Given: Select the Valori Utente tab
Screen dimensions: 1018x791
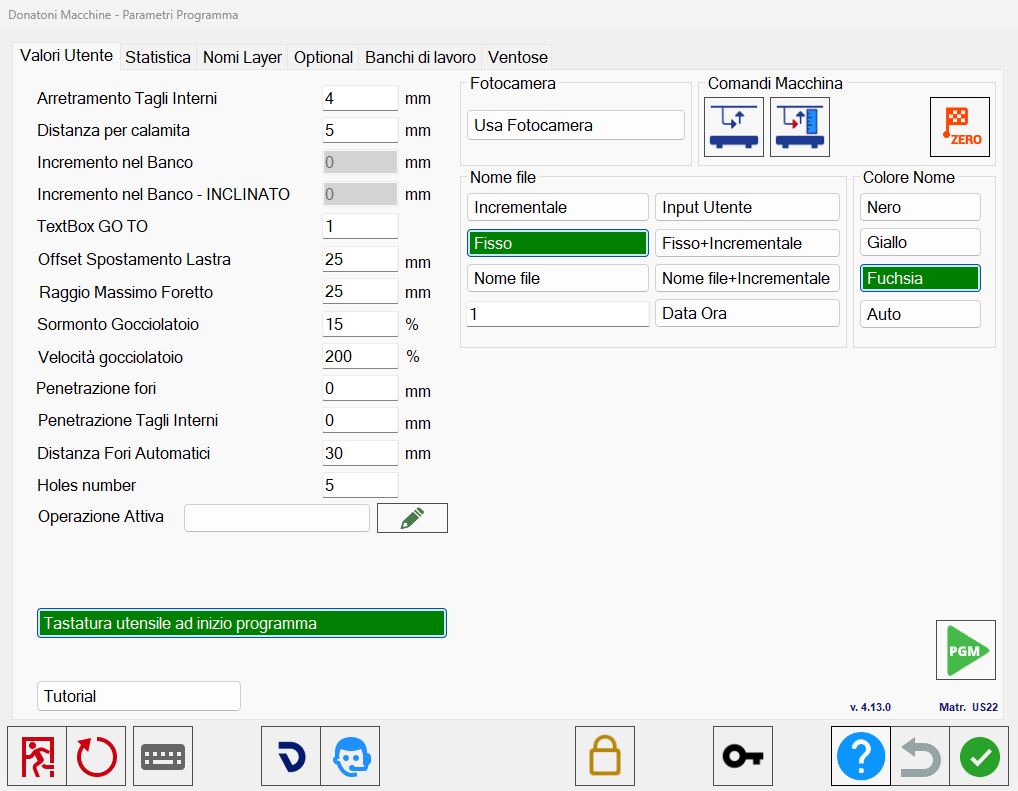Looking at the screenshot, I should point(66,56).
